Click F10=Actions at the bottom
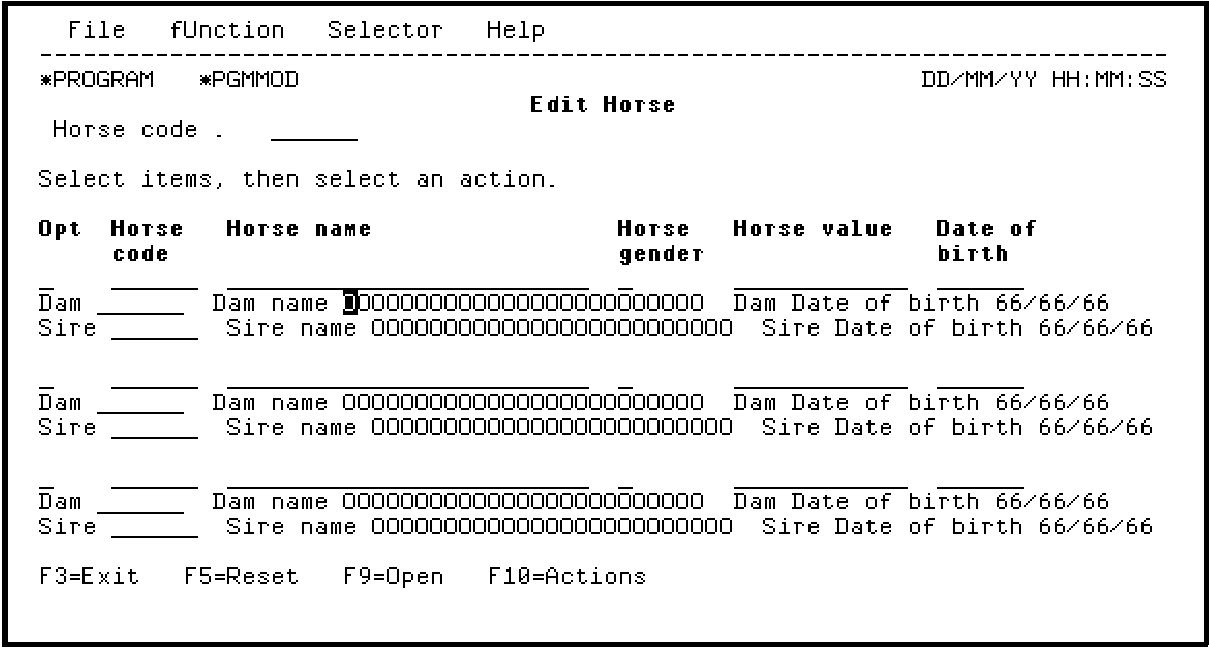The width and height of the screenshot is (1209, 650). click(567, 577)
